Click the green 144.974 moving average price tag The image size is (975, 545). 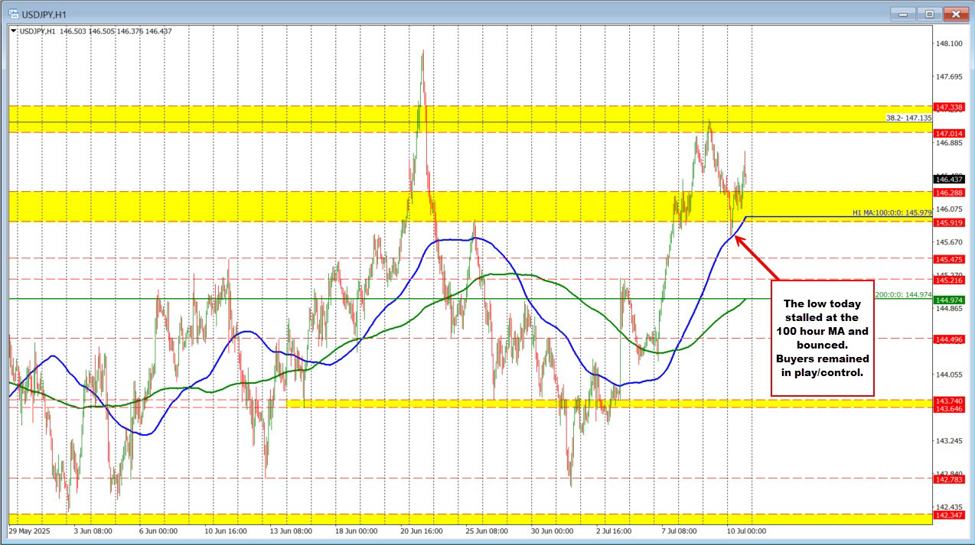(950, 300)
